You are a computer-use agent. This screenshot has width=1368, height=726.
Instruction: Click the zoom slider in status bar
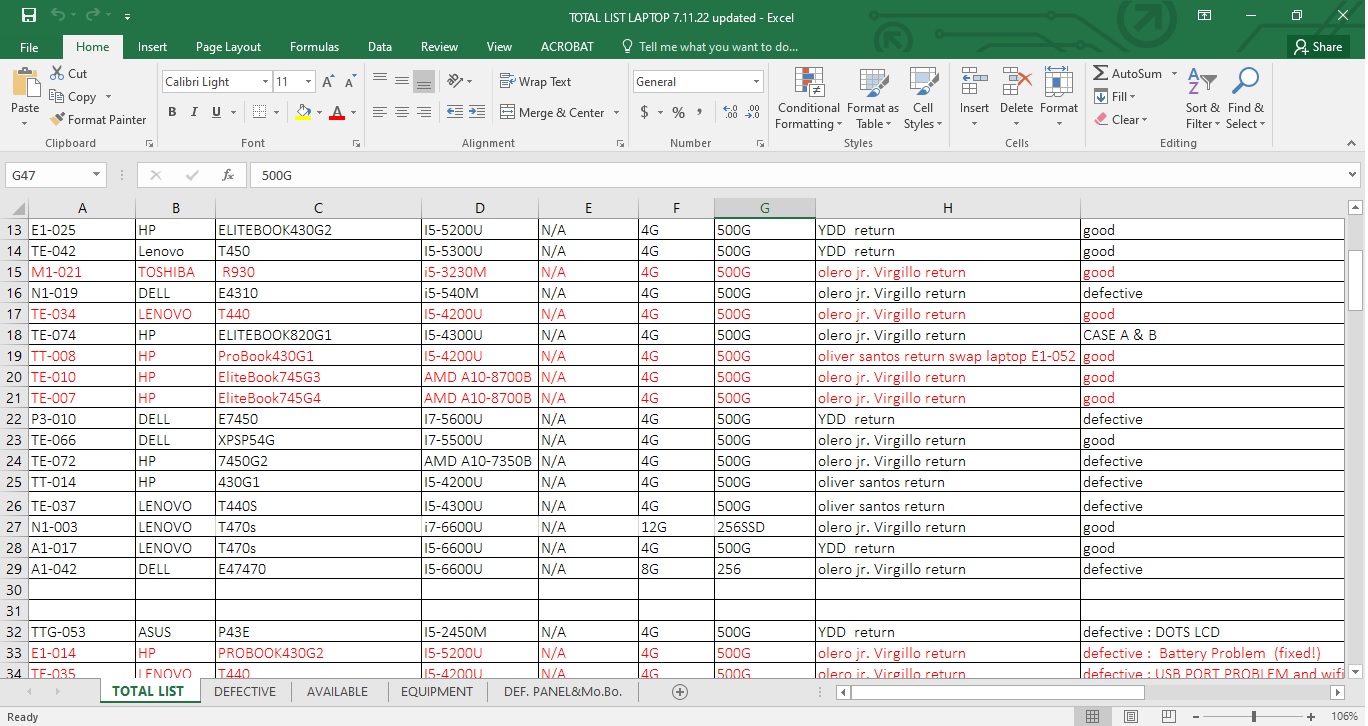(1254, 717)
